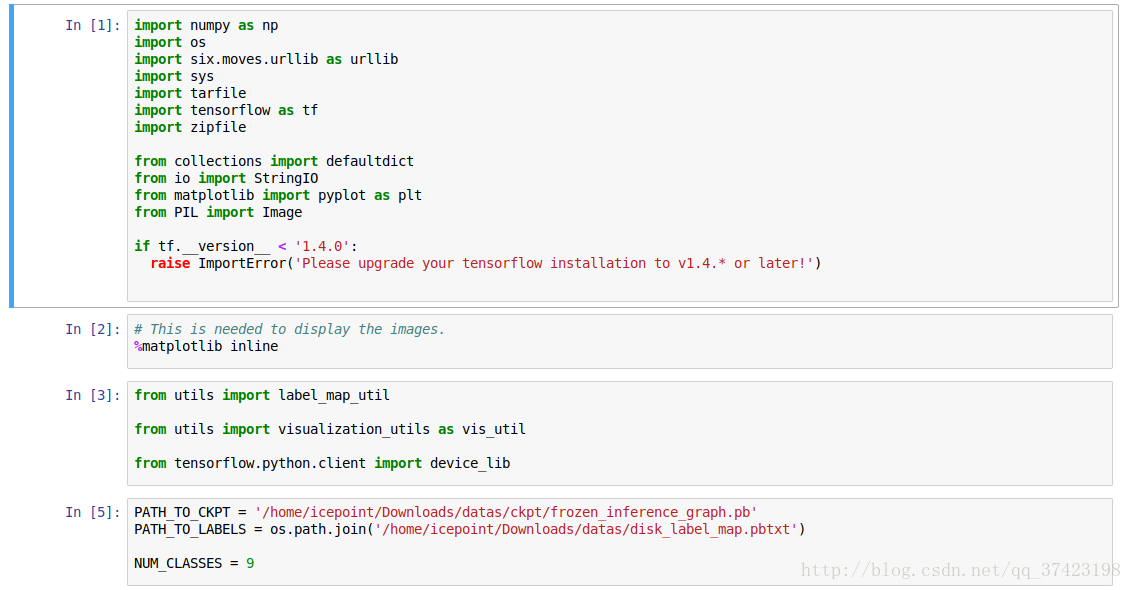Click the PATH_TO_CKPT assignment line
This screenshot has height=590, width=1132.
(445, 512)
